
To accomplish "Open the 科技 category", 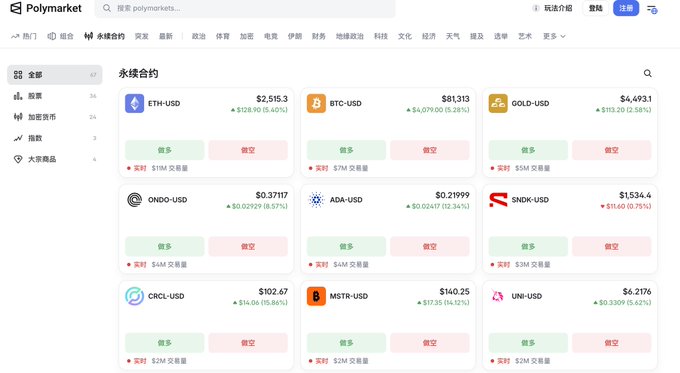I will click(381, 36).
